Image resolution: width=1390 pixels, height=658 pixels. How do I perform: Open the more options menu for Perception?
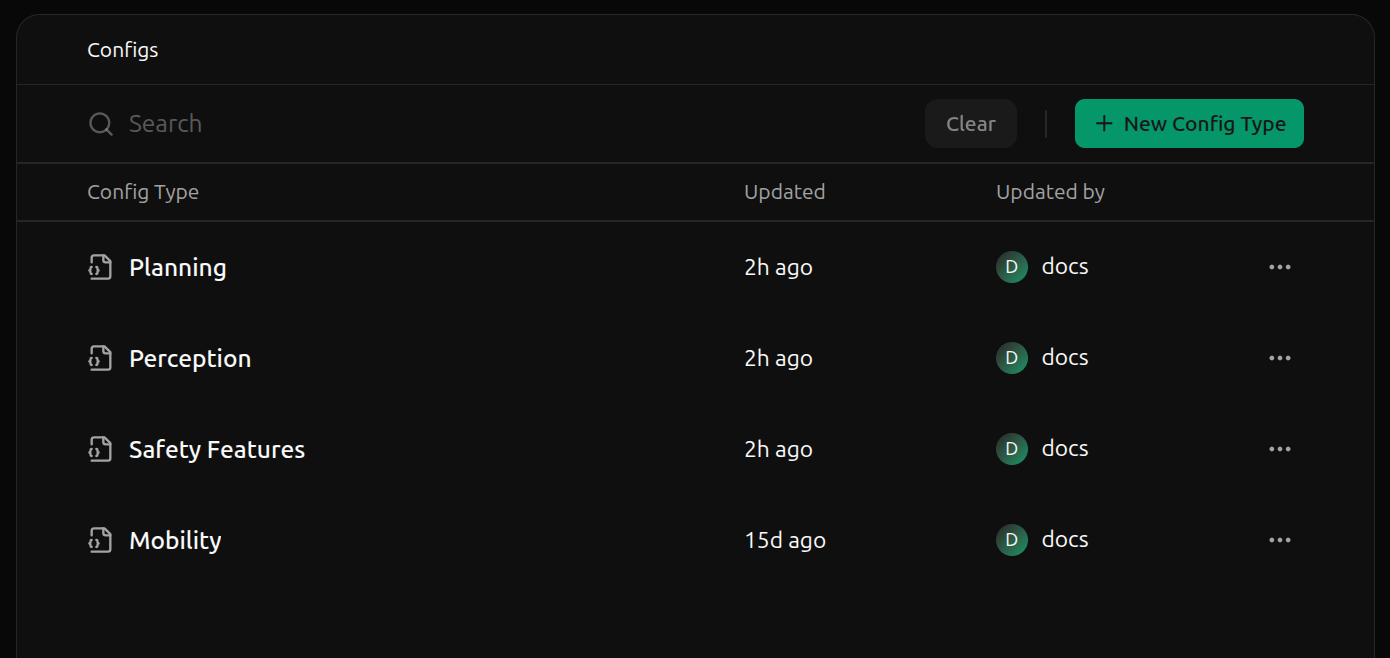pos(1280,358)
